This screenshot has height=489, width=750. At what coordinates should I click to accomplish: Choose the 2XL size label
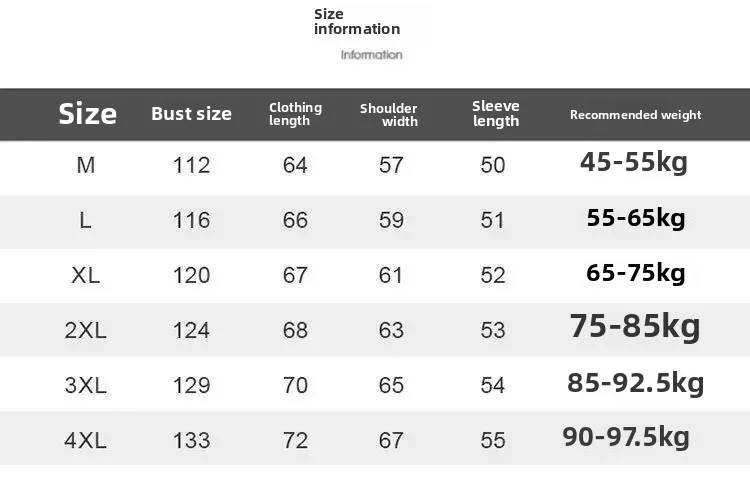[x=86, y=330]
